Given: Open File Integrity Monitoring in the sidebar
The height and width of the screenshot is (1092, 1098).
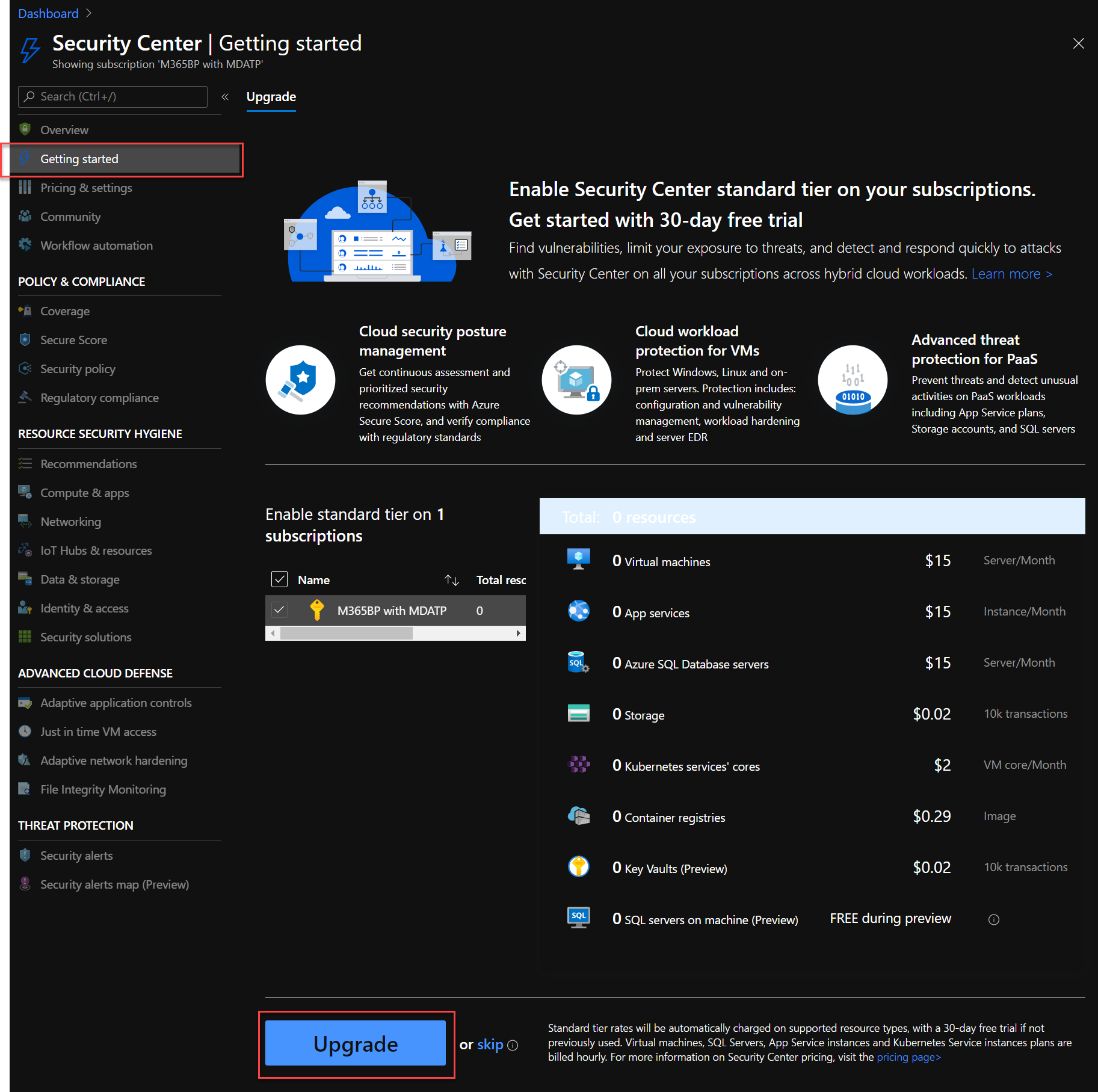Looking at the screenshot, I should click(x=103, y=789).
